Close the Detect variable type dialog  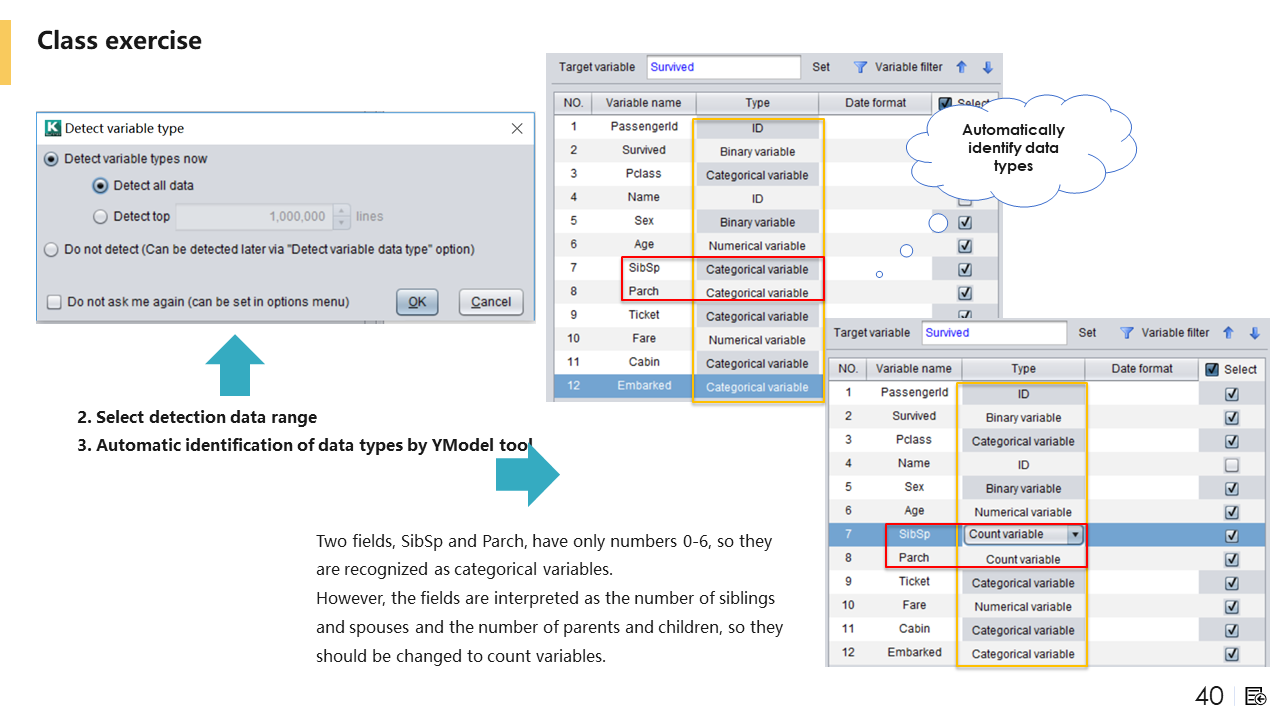click(x=517, y=128)
